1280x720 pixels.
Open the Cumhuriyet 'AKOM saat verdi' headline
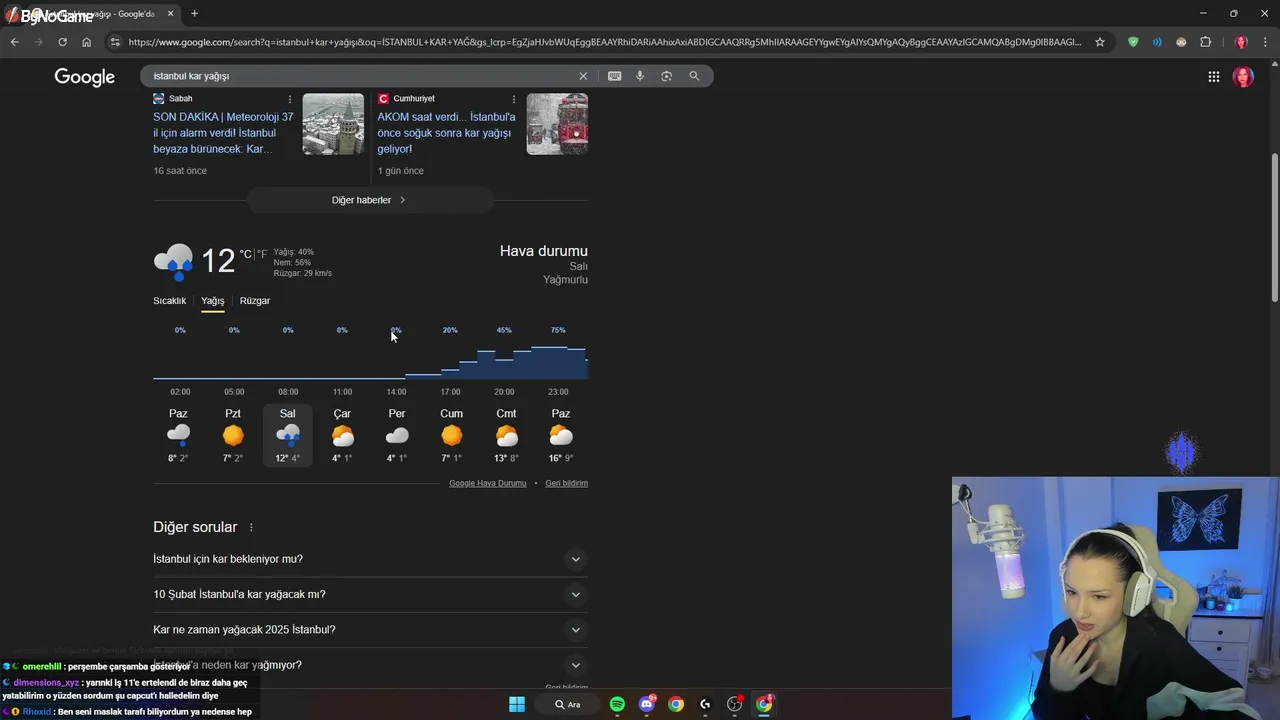pos(446,133)
